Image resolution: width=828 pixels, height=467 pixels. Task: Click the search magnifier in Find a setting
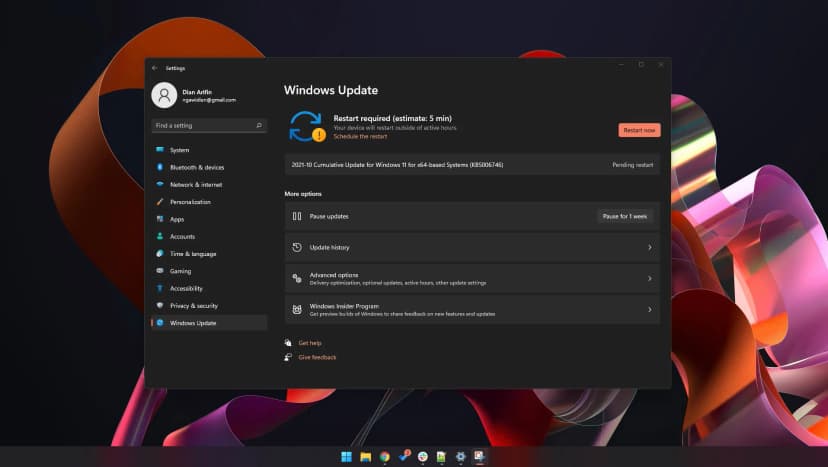click(x=259, y=126)
